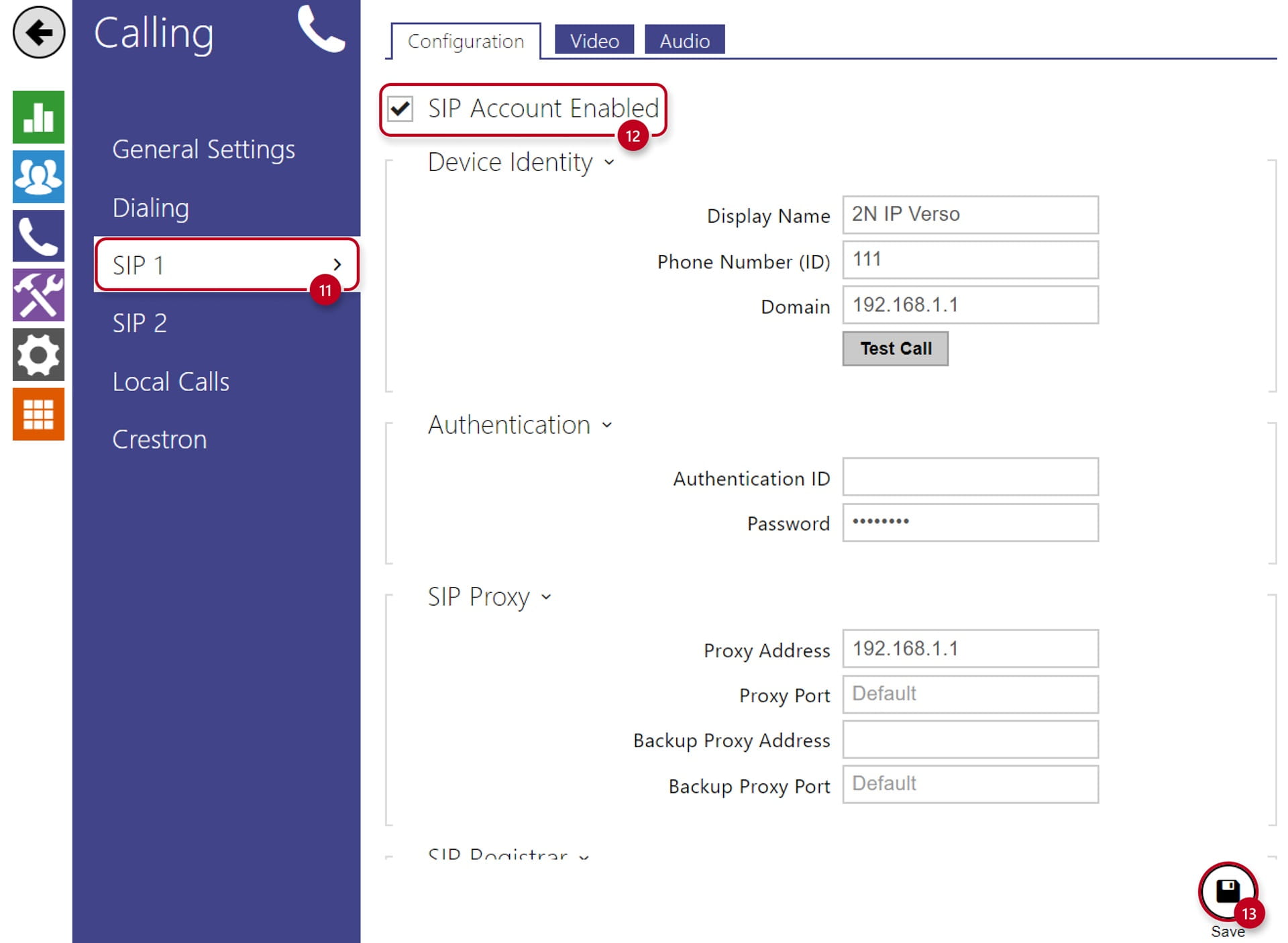This screenshot has width=1288, height=943.
Task: Open the Local Calls menu item
Action: tap(171, 382)
